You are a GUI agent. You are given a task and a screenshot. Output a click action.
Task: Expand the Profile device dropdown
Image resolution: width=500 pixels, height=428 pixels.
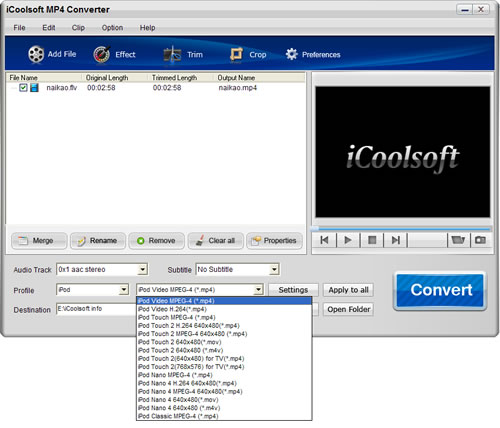(x=124, y=290)
